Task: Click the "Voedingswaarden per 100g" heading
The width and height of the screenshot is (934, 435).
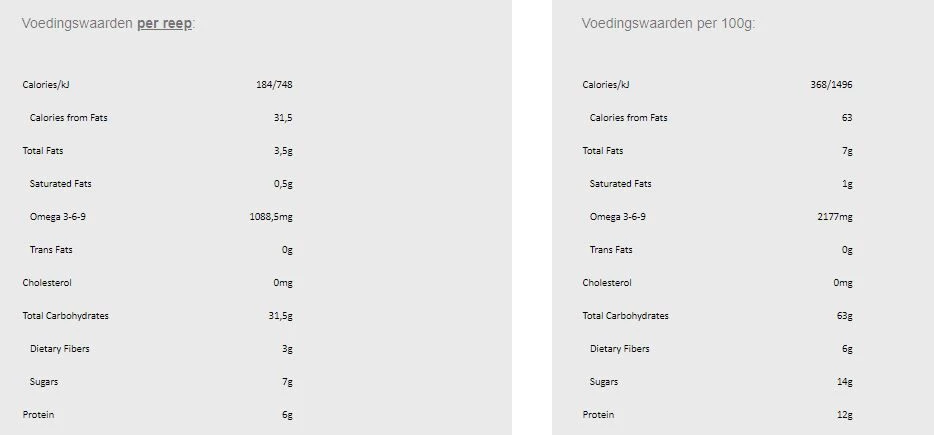Action: click(668, 23)
